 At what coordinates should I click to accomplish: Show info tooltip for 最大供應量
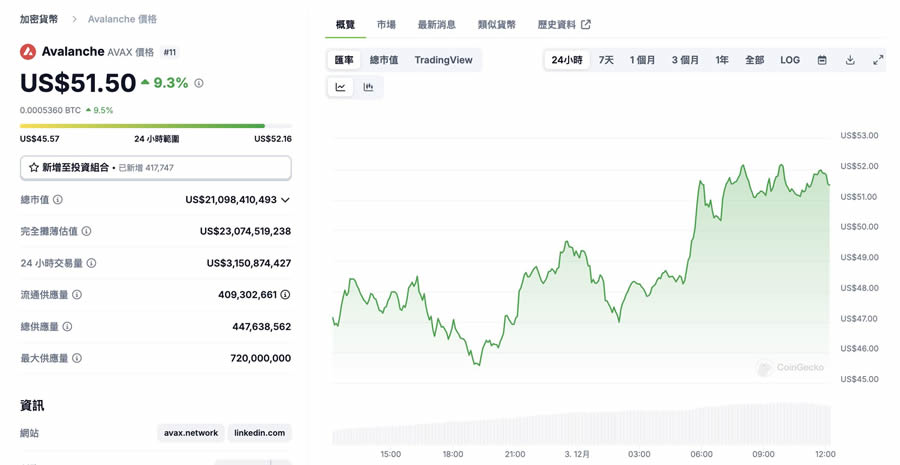click(77, 358)
